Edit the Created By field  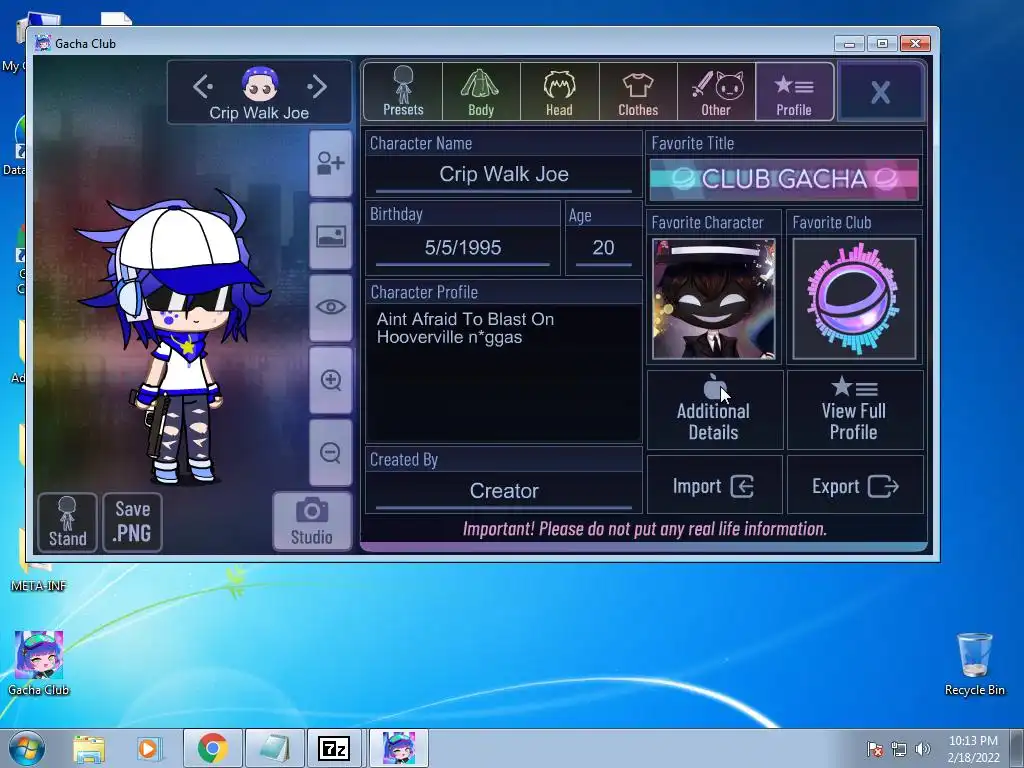click(504, 491)
